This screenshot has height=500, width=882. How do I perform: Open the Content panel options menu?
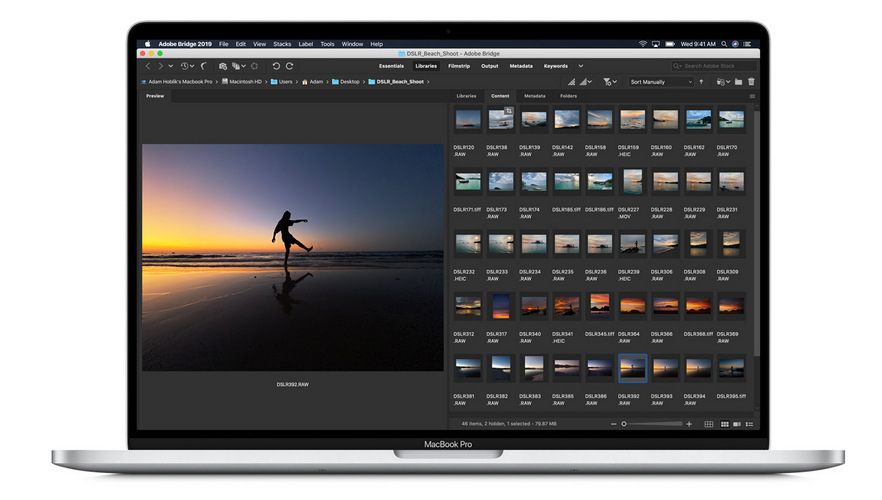click(x=752, y=96)
